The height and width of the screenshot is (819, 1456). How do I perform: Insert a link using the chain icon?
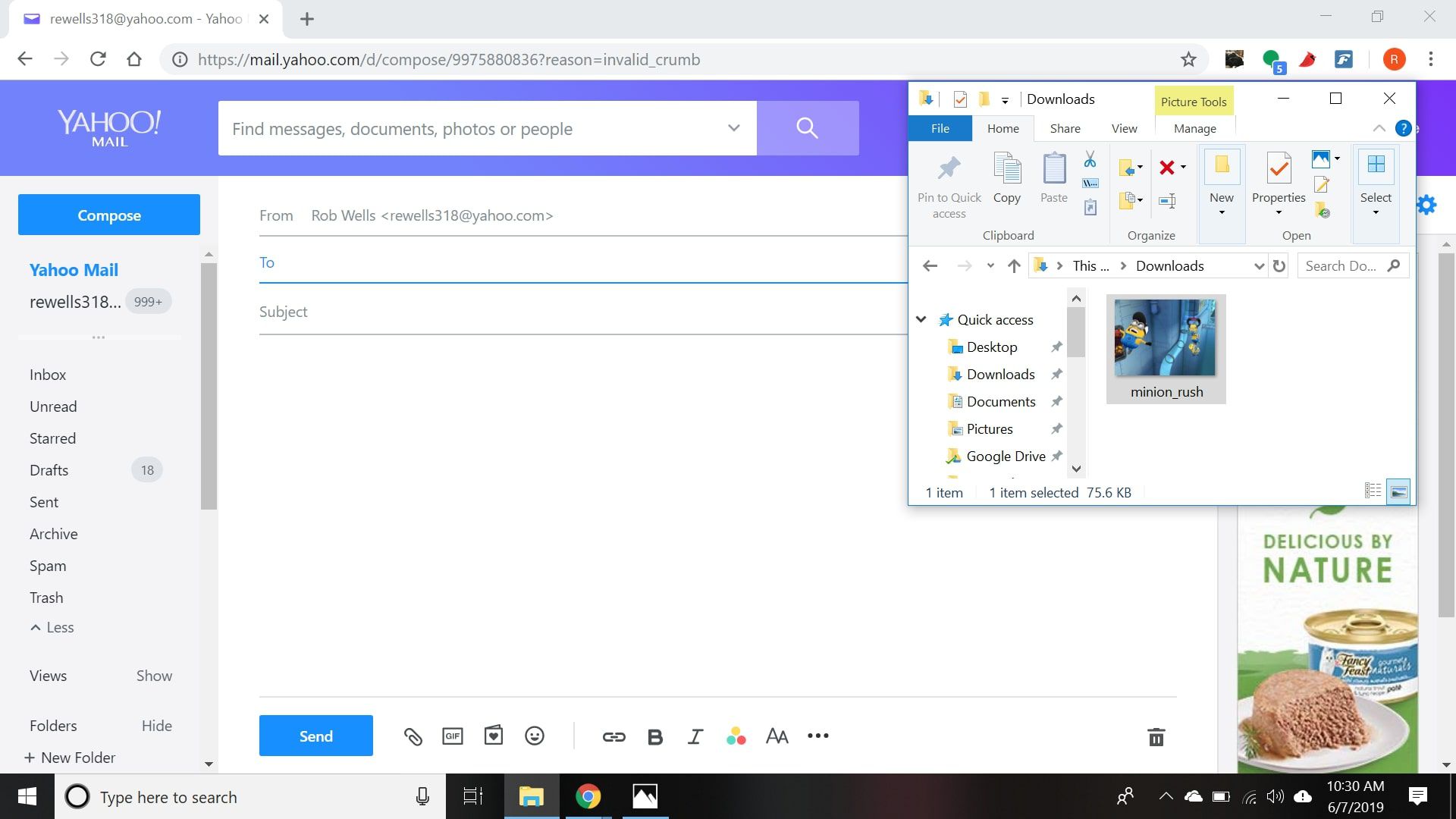613,736
